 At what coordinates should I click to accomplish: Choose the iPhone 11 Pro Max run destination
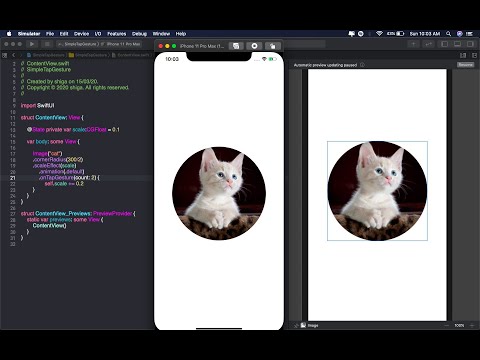click(121, 44)
